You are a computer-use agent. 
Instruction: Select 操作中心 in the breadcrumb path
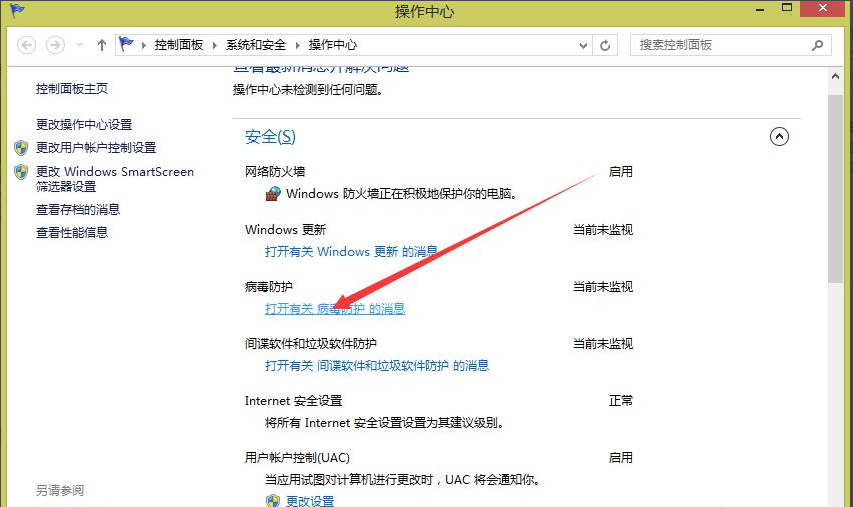pos(333,45)
